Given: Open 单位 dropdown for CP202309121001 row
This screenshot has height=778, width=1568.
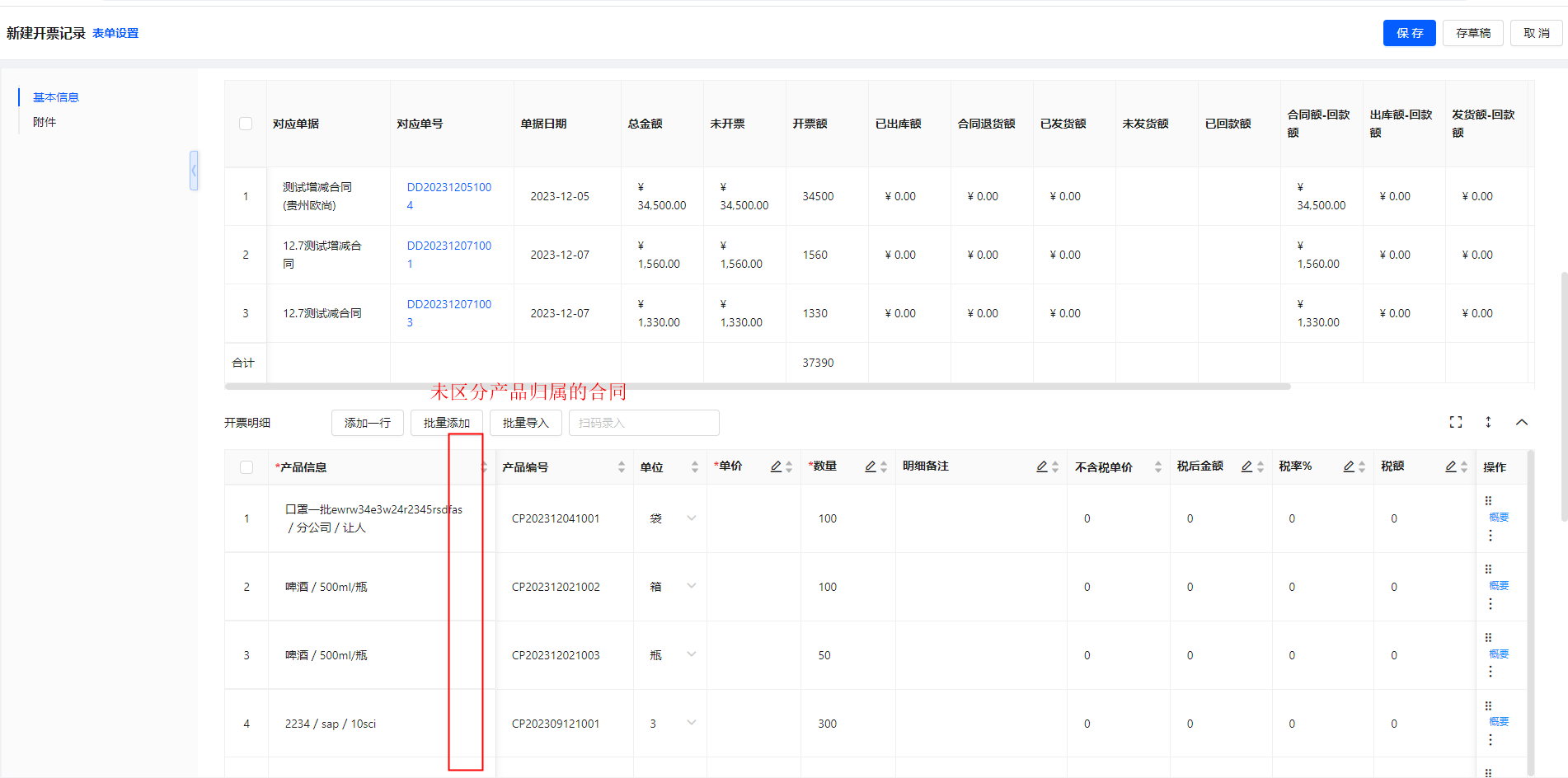Looking at the screenshot, I should click(x=692, y=723).
